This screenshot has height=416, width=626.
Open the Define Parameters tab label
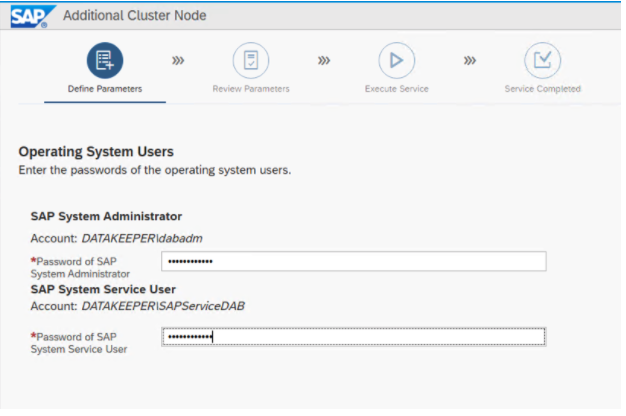(105, 89)
